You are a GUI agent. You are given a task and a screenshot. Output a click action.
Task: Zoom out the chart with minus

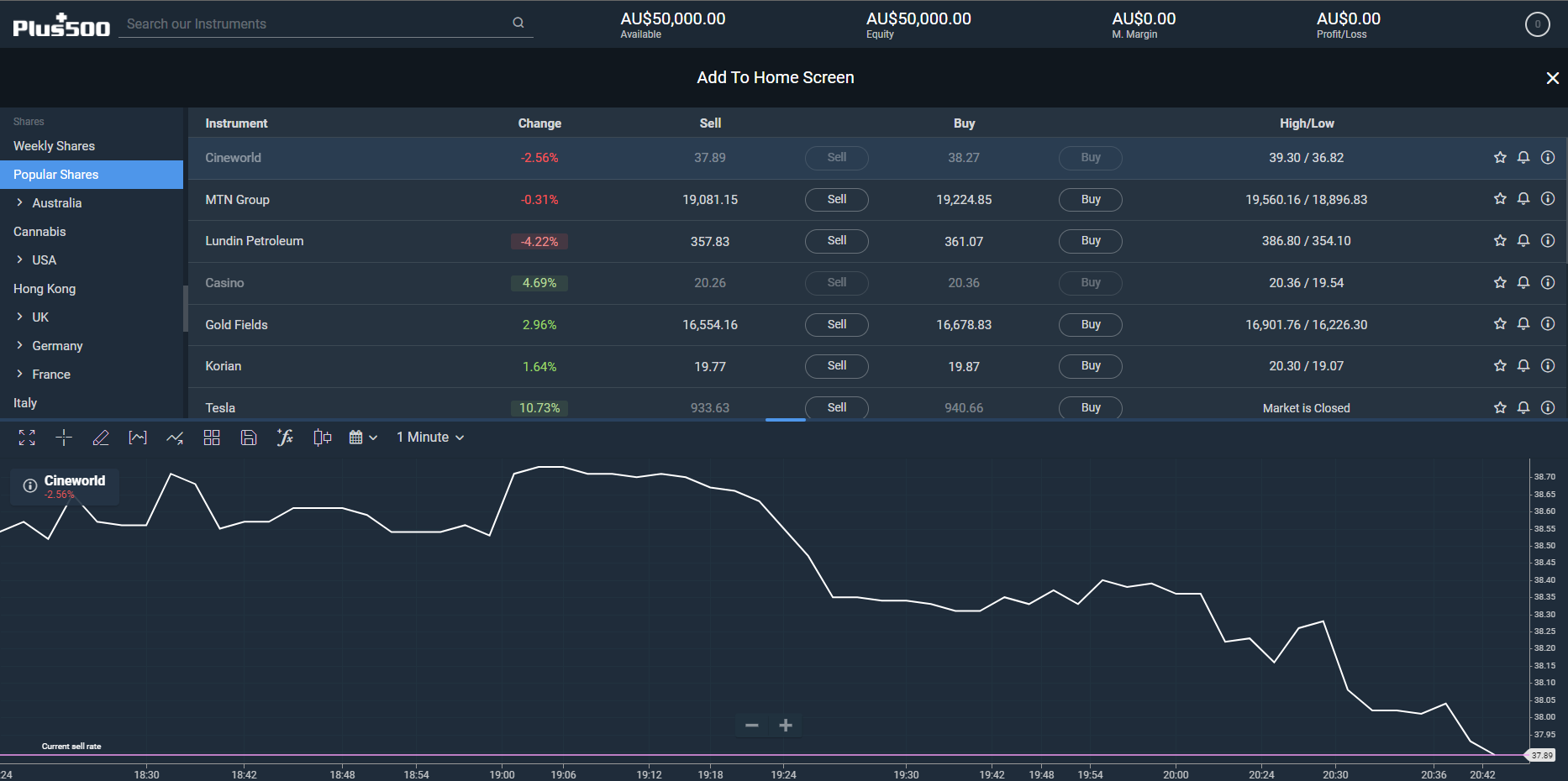tap(752, 726)
